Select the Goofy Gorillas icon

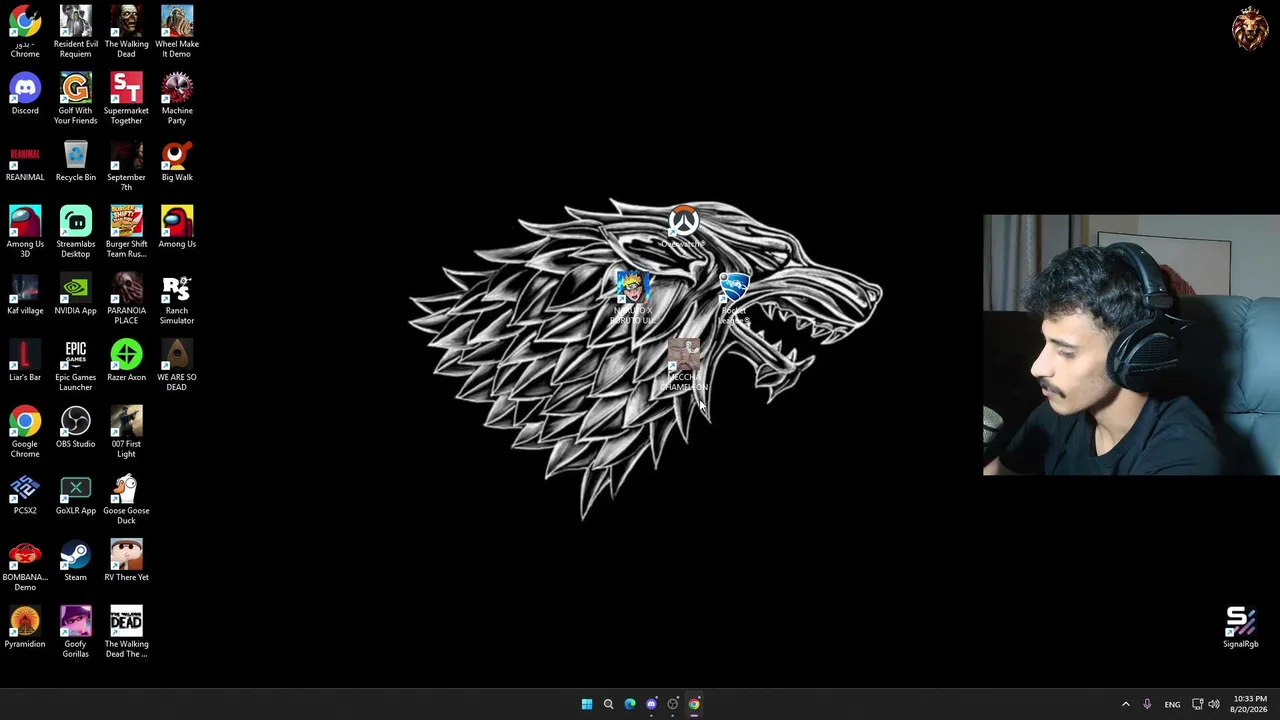(x=76, y=633)
